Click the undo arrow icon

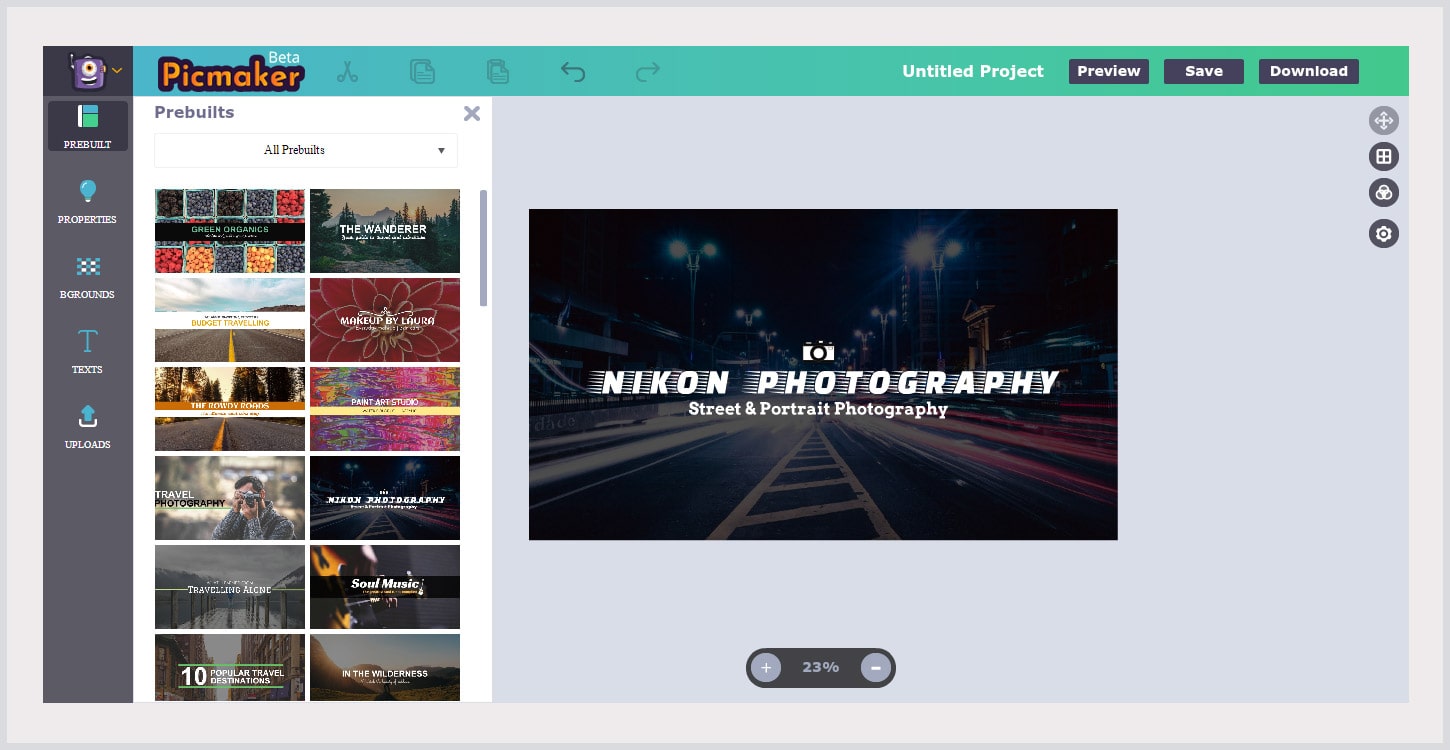point(573,72)
